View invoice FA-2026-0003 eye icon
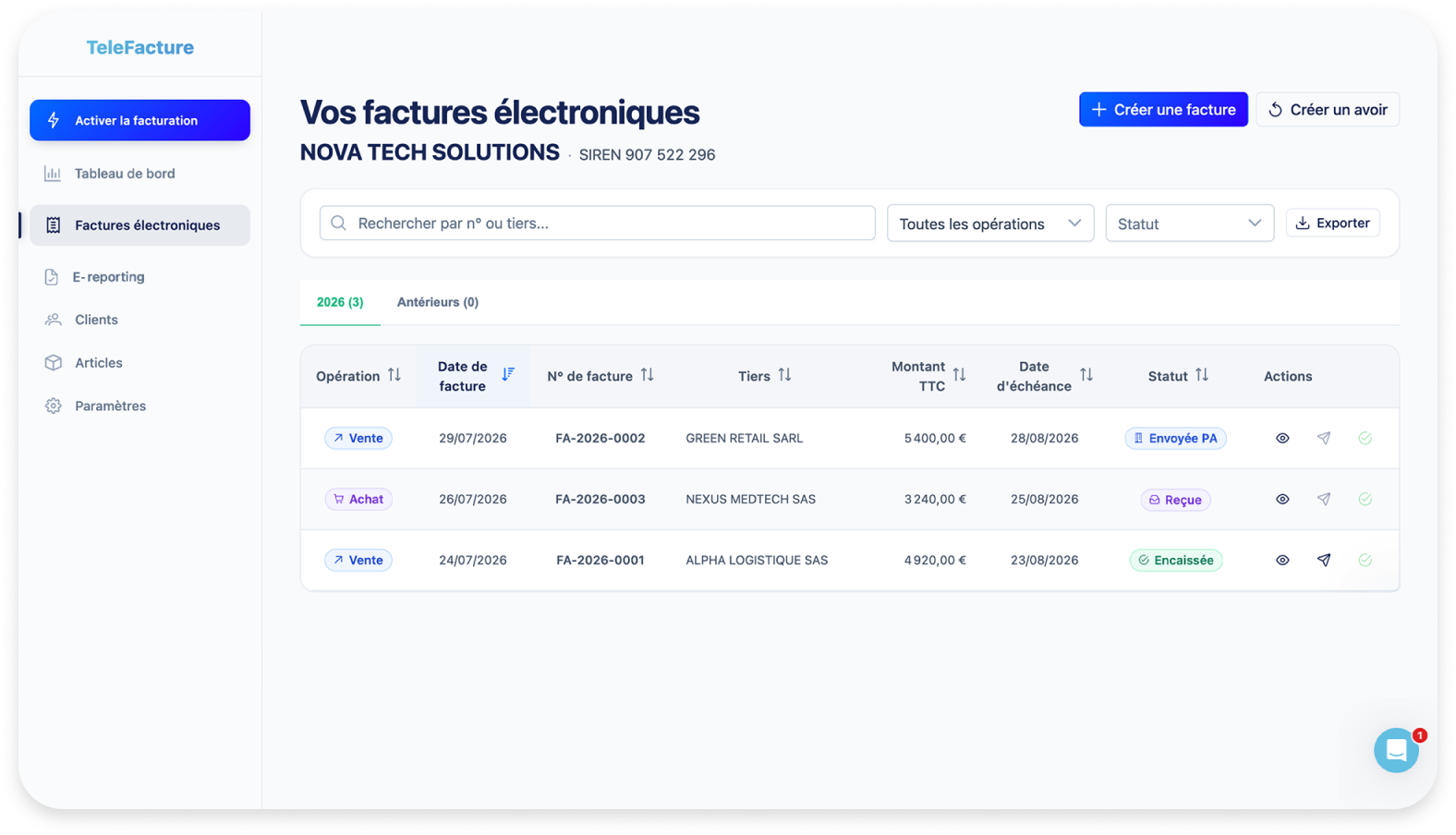The width and height of the screenshot is (1456, 835). 1282,499
